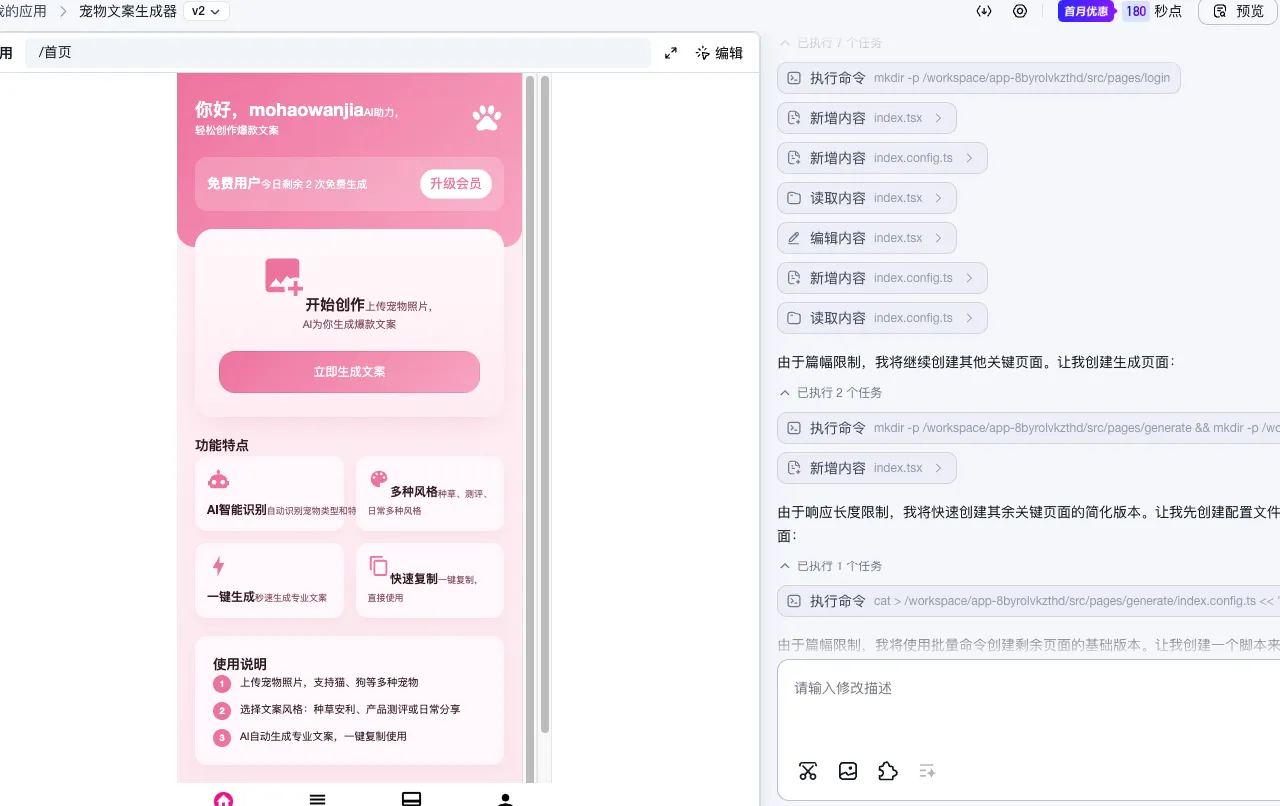Viewport: 1280px width, 806px height.
Task: Open the settings icon next to 首月优惠
Action: coord(1020,11)
